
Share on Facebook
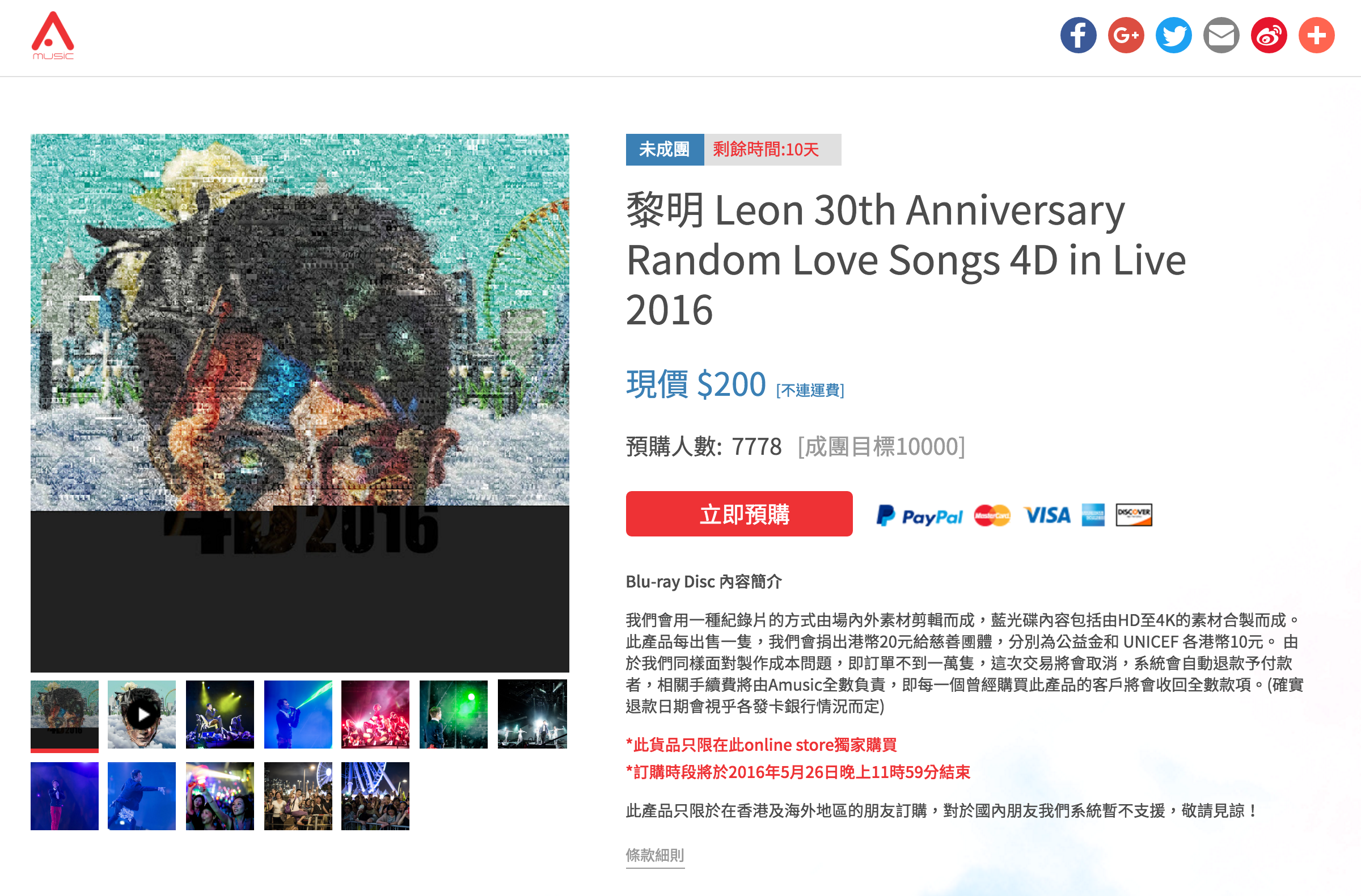[x=1078, y=36]
